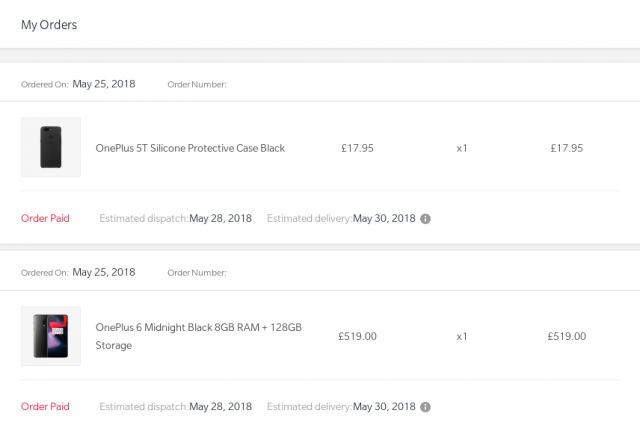Click the x1 quantity for the silicone case
This screenshot has height=431, width=640.
pyautogui.click(x=462, y=148)
